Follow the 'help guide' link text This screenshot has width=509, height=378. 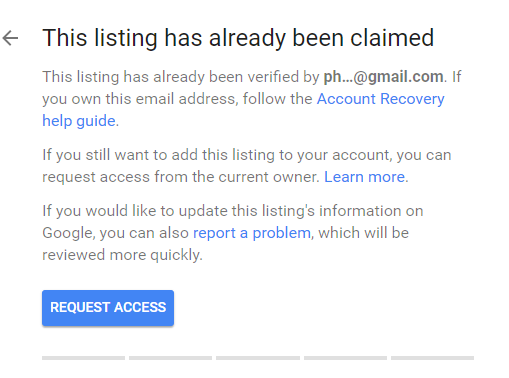pyautogui.click(x=79, y=121)
